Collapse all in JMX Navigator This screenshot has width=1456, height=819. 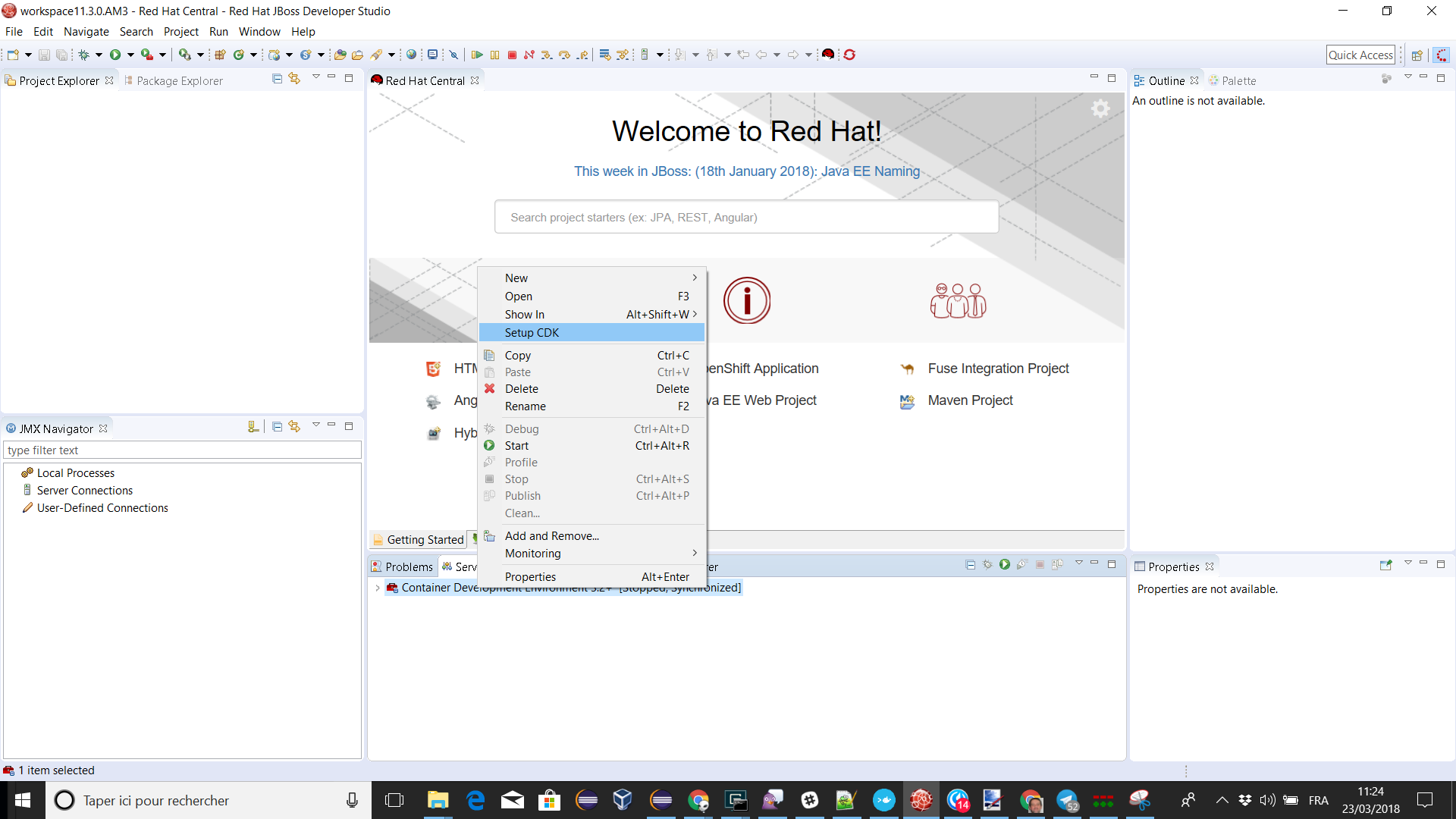click(277, 427)
